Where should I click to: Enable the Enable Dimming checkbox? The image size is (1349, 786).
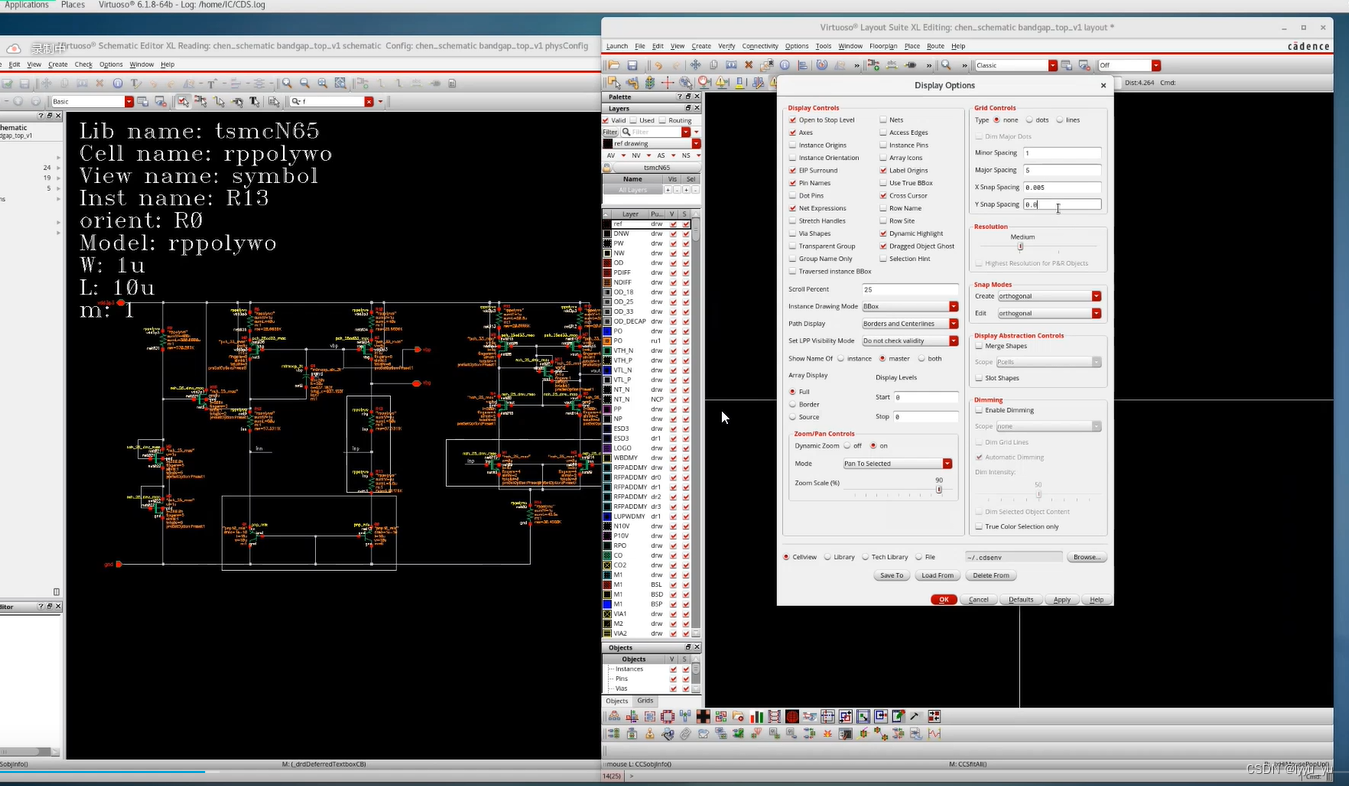(x=979, y=410)
